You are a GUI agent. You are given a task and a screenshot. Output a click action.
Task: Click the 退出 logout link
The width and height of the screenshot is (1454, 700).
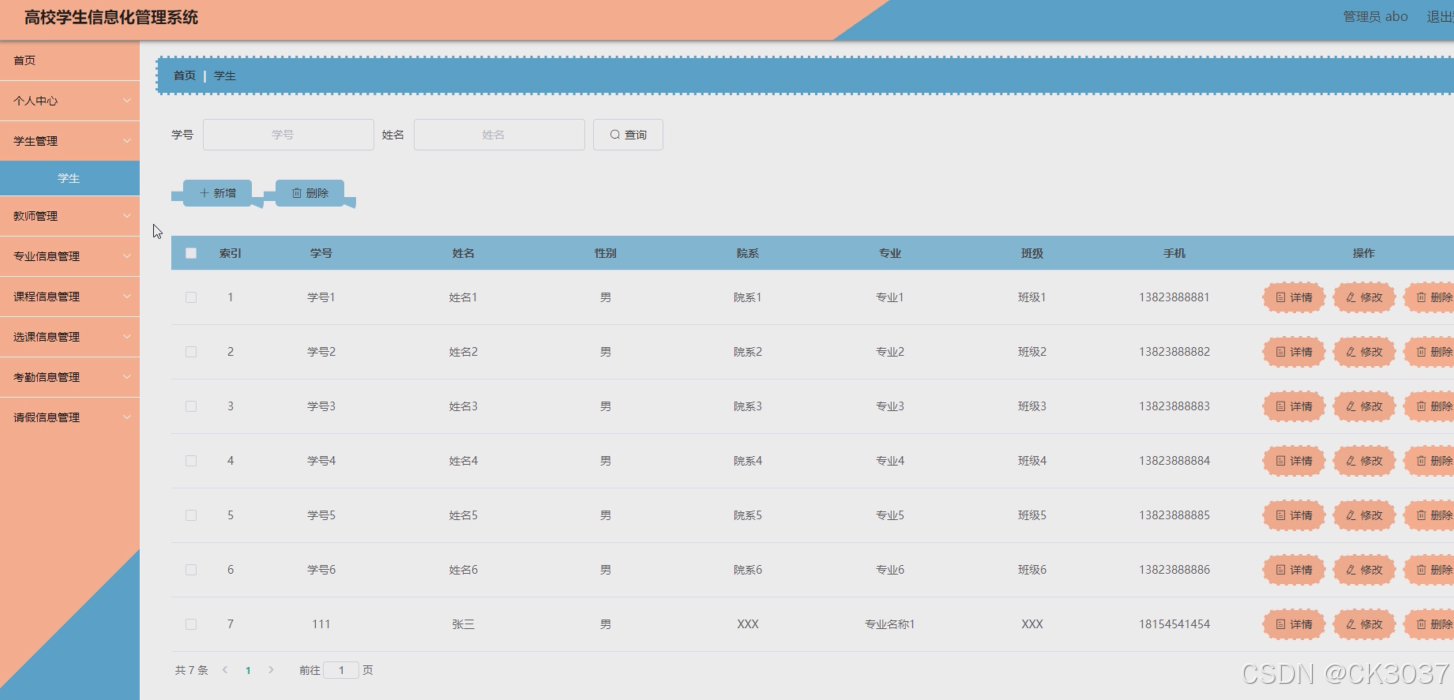tap(1438, 16)
